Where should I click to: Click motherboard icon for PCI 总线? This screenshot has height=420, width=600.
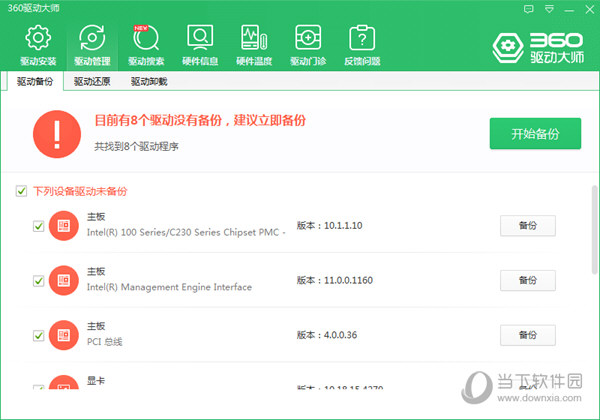point(64,335)
